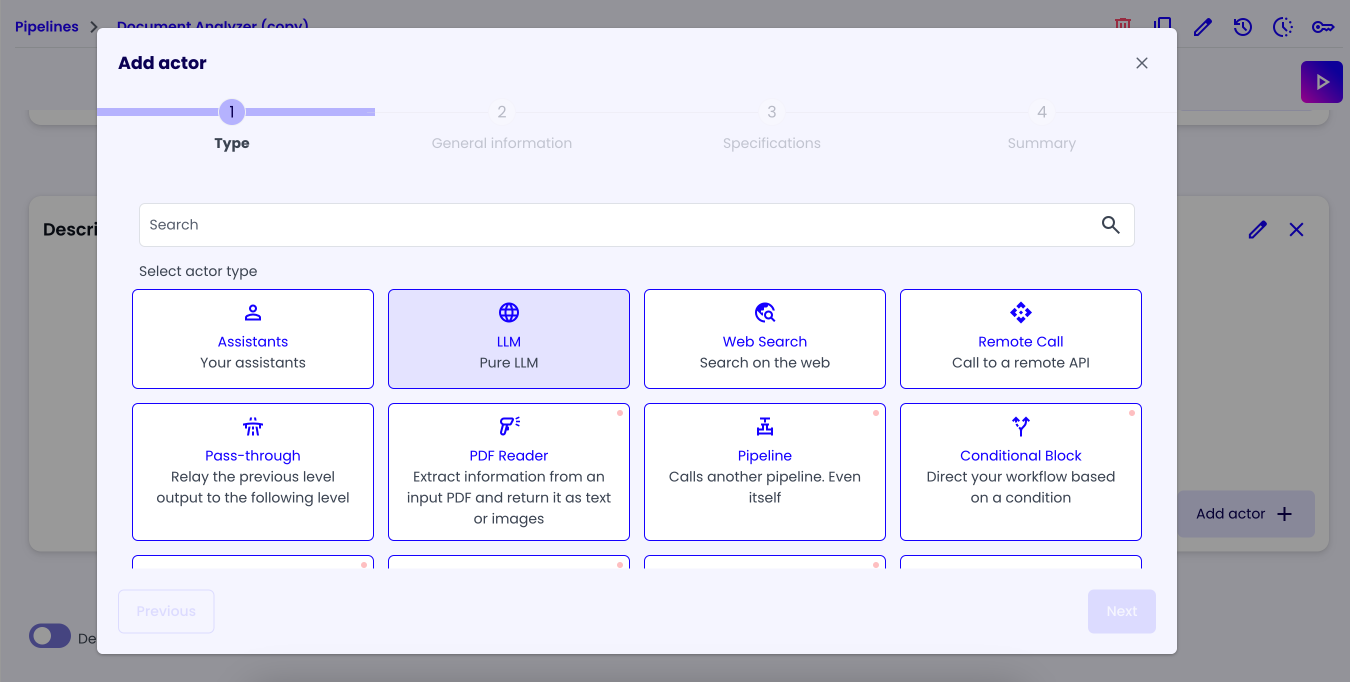Select the Assistants actor type card

tap(253, 339)
